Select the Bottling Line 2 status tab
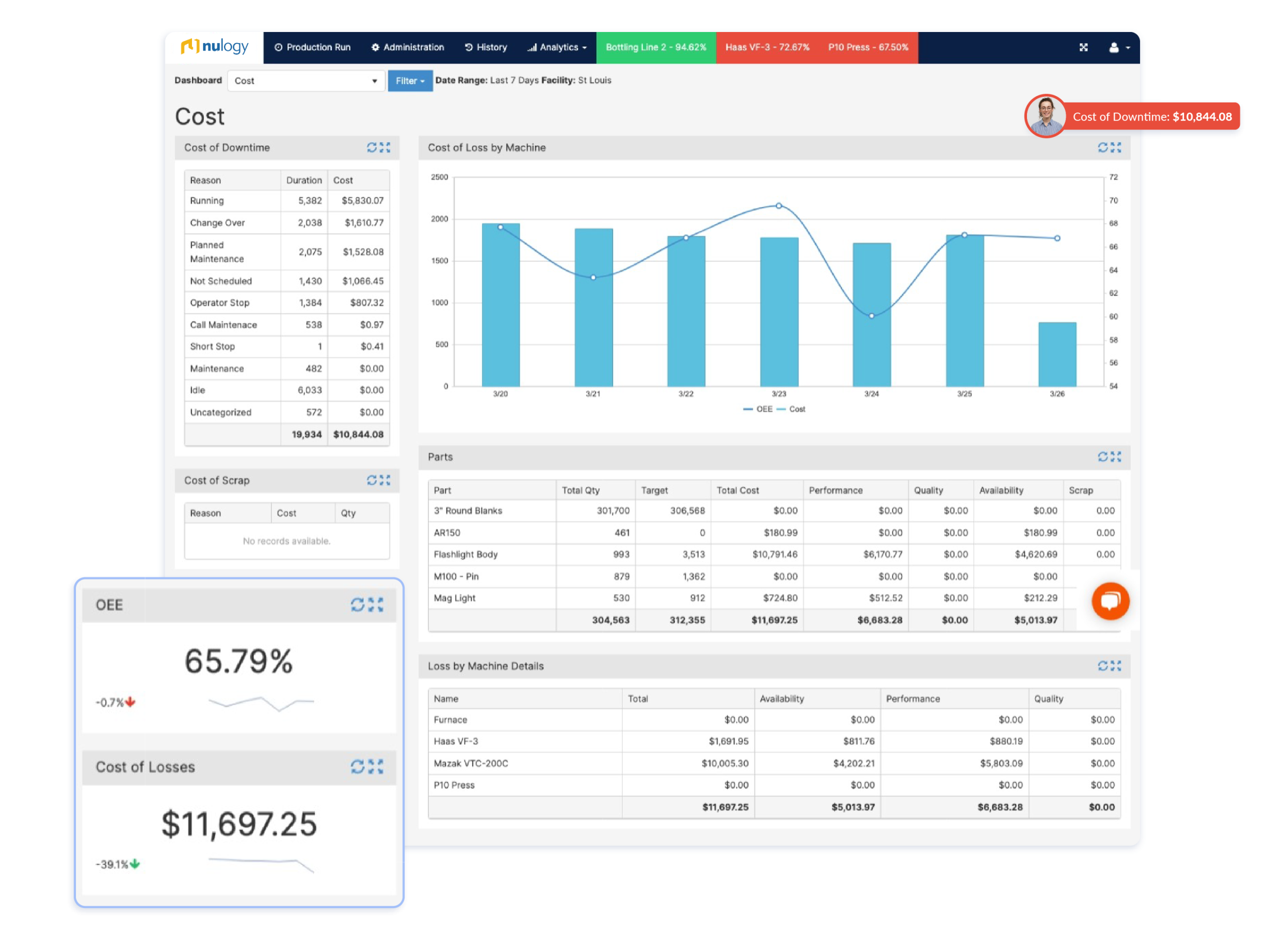 (655, 47)
